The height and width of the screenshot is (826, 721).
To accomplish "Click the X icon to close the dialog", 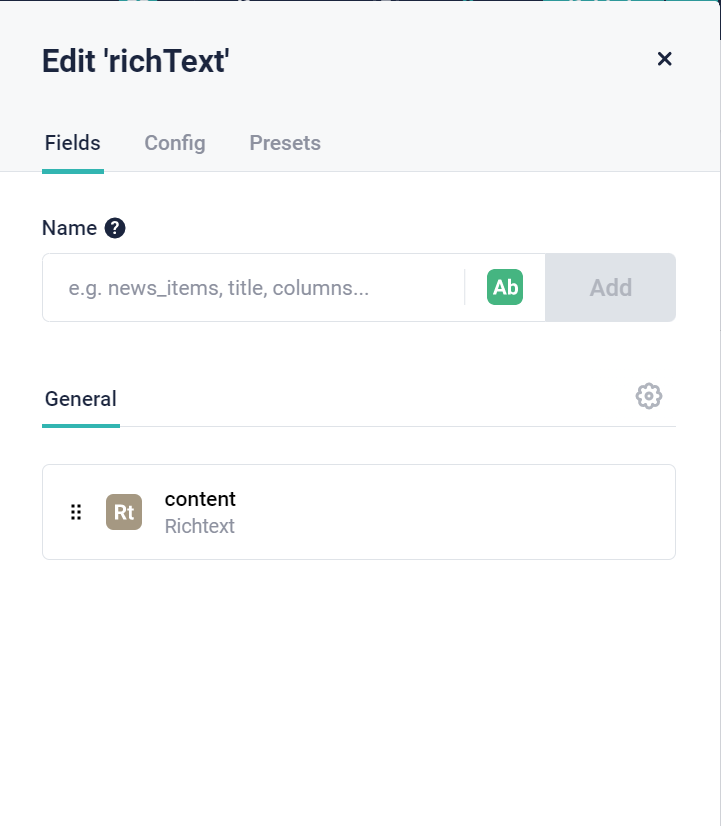I will click(x=665, y=59).
